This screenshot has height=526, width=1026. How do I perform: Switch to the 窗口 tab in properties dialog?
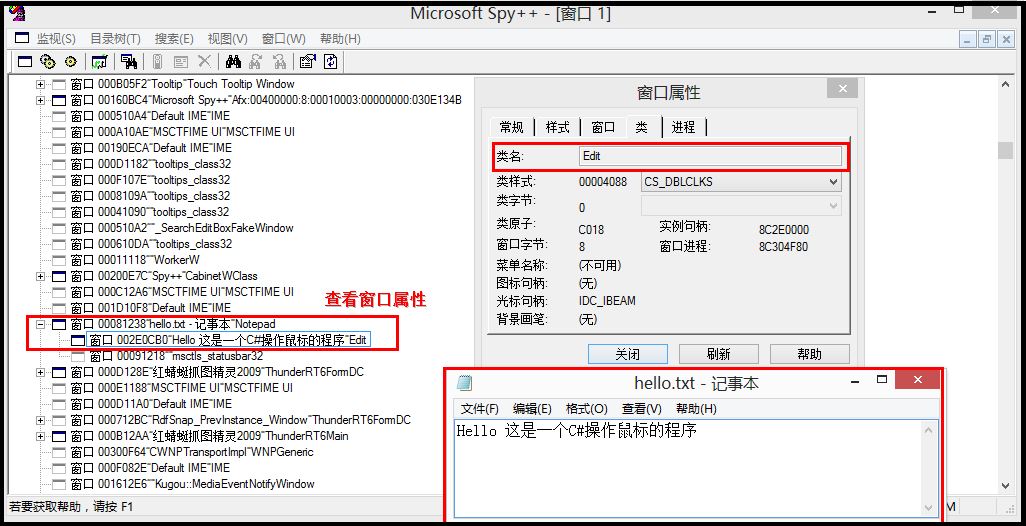(x=603, y=127)
